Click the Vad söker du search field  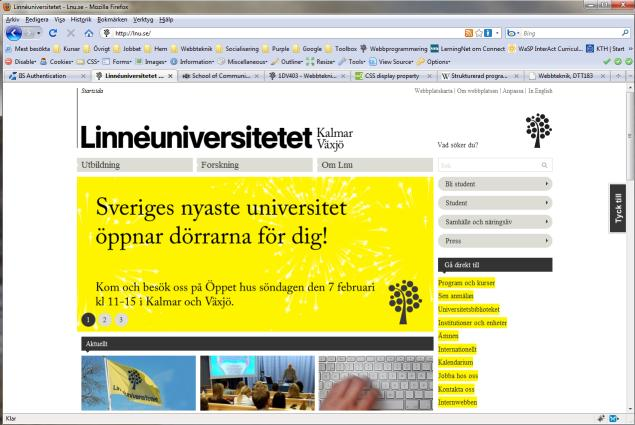(495, 165)
